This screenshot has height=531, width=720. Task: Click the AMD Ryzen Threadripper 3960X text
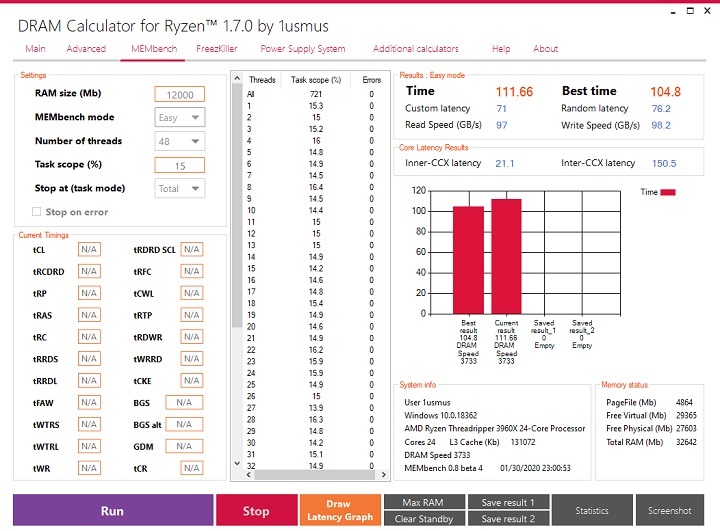tap(495, 429)
